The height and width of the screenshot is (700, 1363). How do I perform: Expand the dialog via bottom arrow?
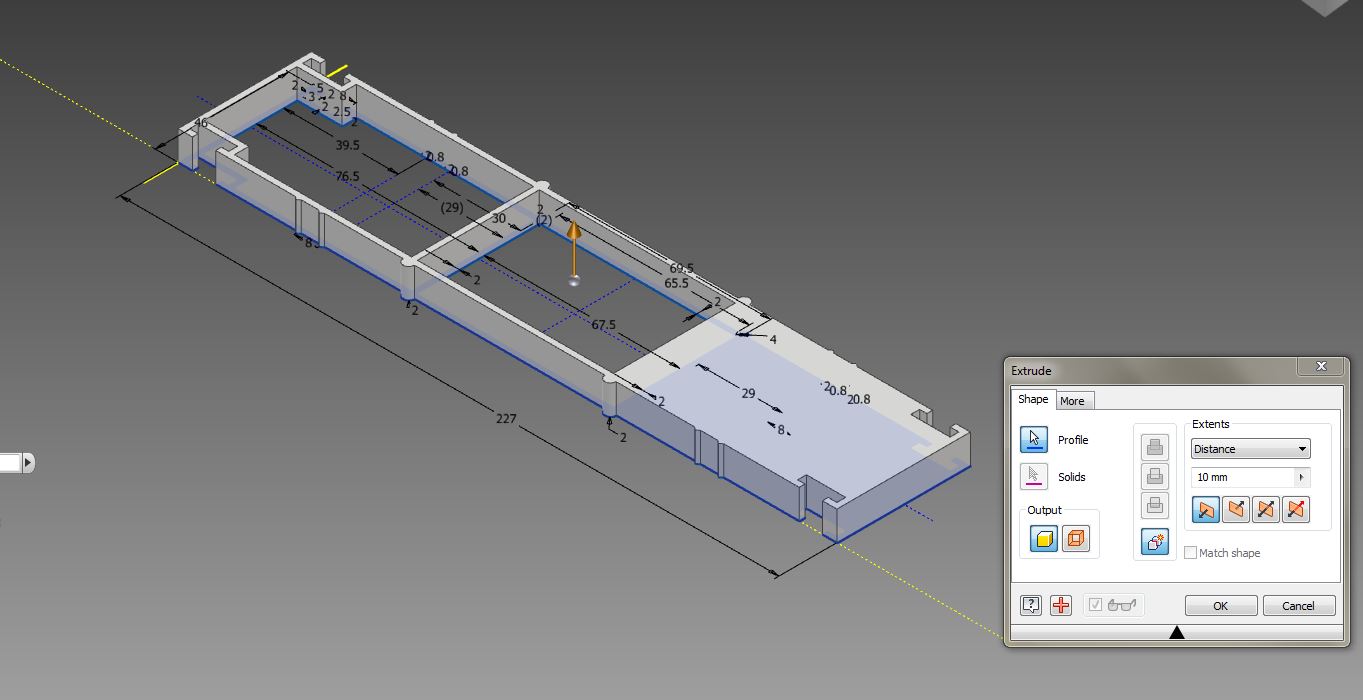click(x=1176, y=632)
